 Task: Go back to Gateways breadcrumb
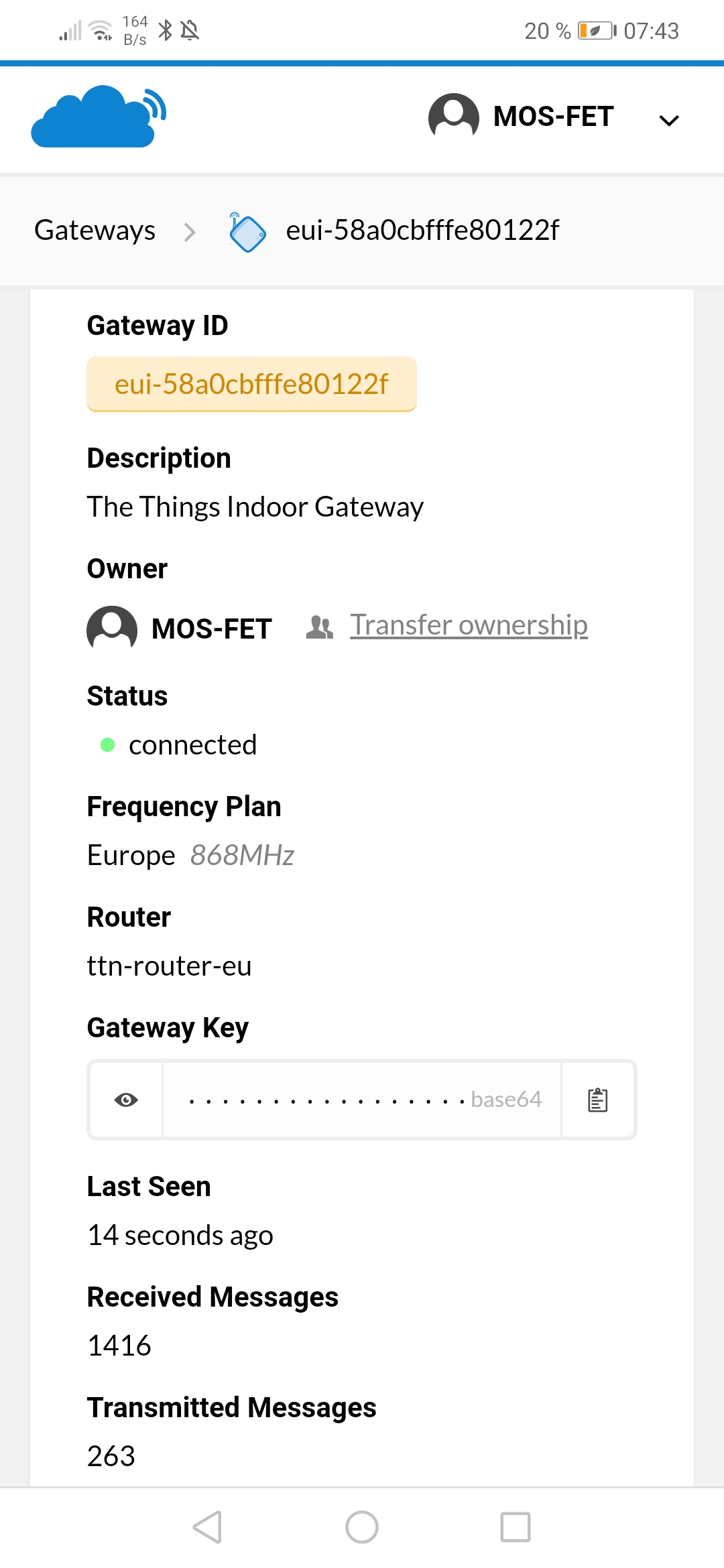[x=95, y=231]
